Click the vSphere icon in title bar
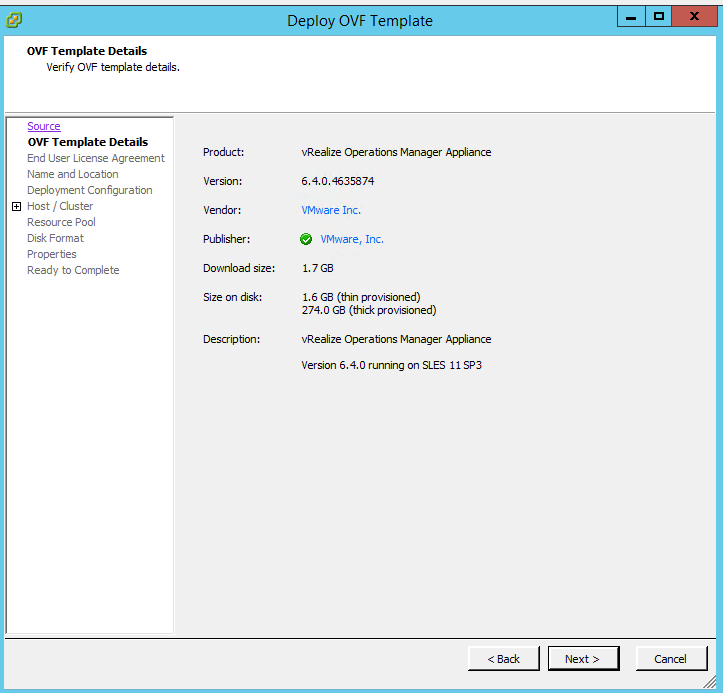 click(x=15, y=19)
